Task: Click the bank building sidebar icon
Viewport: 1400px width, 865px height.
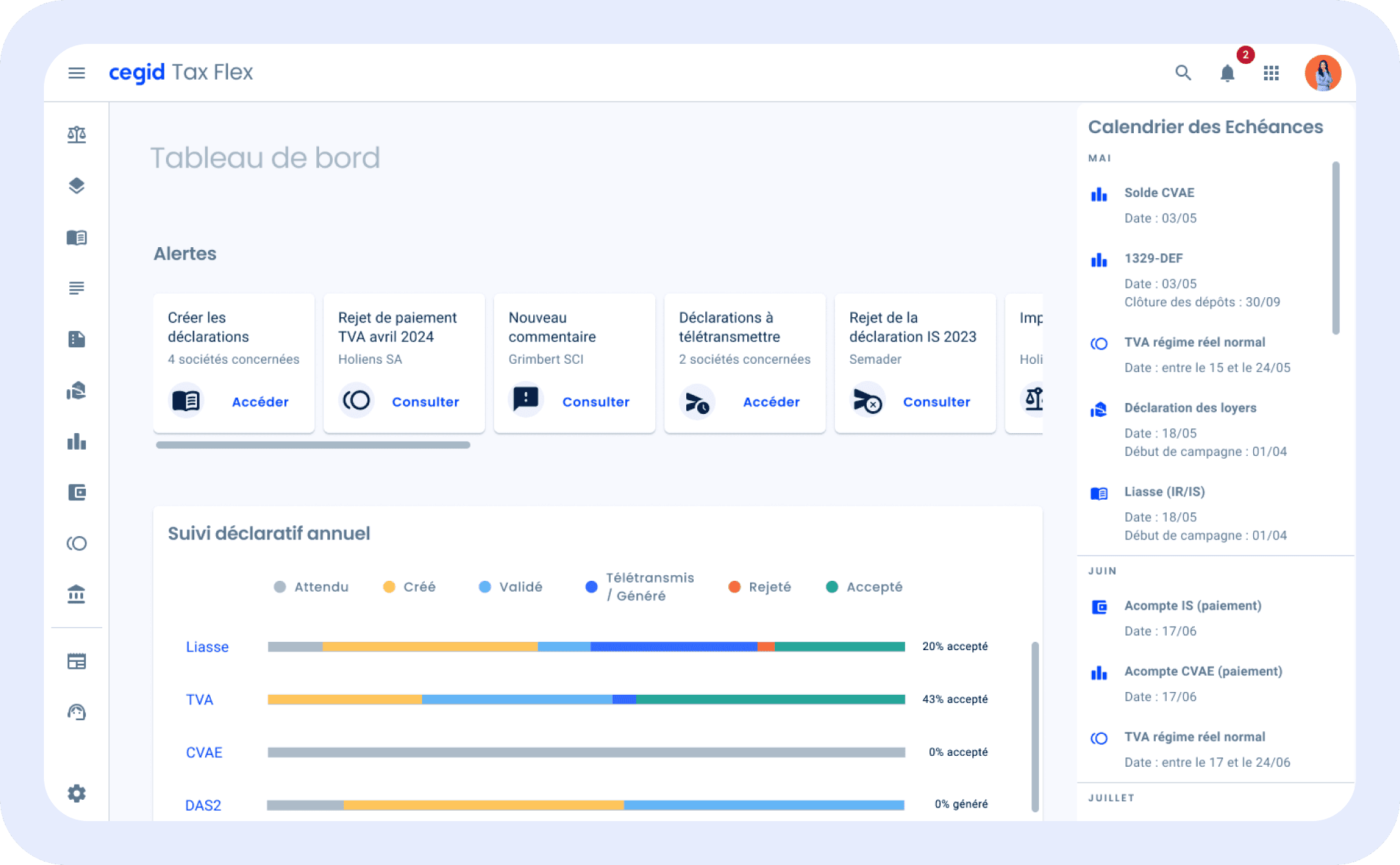Action: [x=77, y=595]
